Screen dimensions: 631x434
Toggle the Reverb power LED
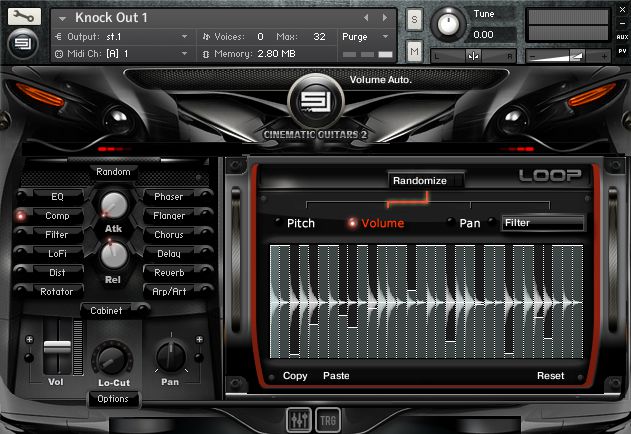click(206, 272)
